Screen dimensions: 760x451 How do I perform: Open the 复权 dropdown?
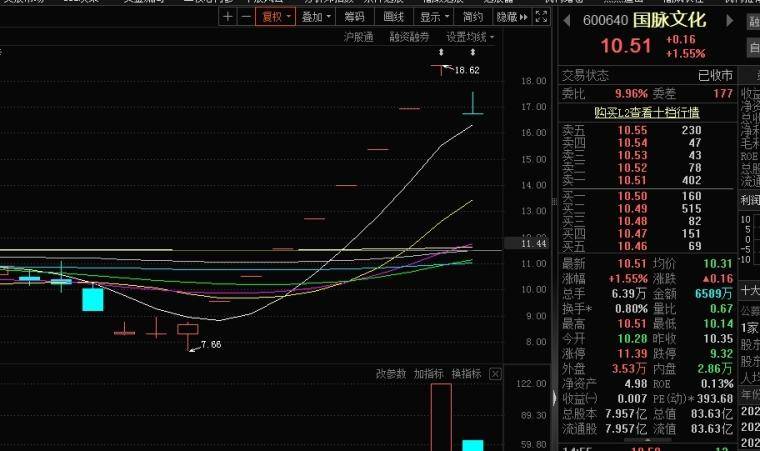(x=275, y=17)
